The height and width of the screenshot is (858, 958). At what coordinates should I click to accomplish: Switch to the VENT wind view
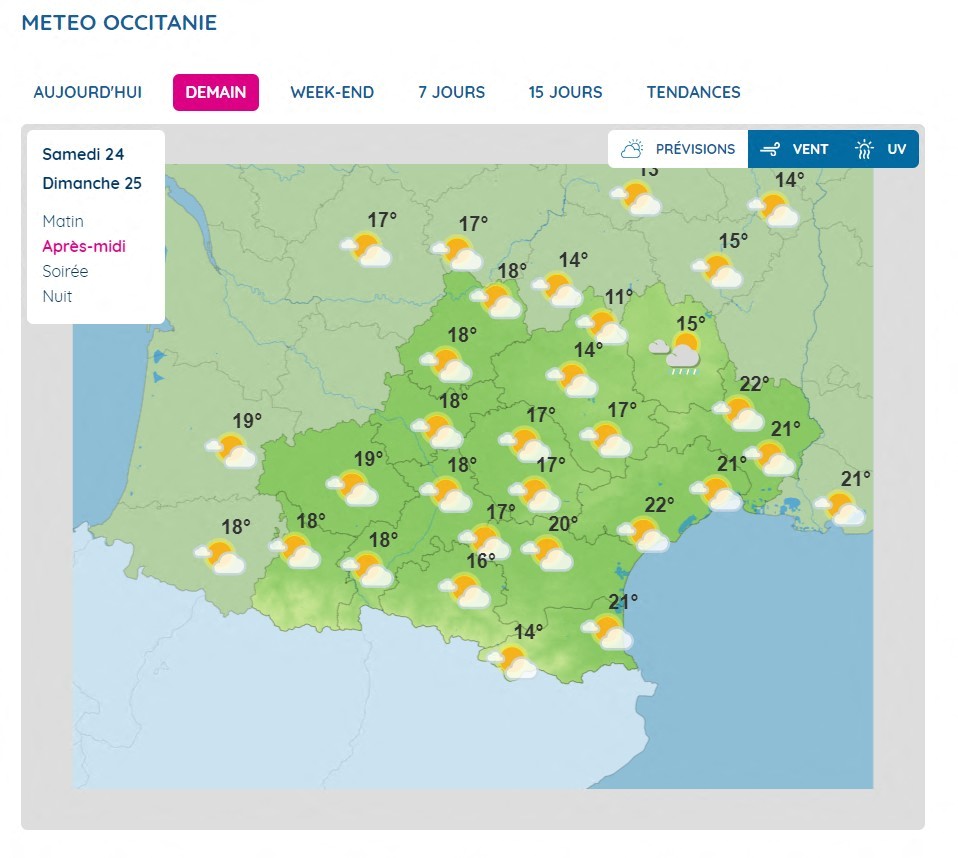(795, 149)
